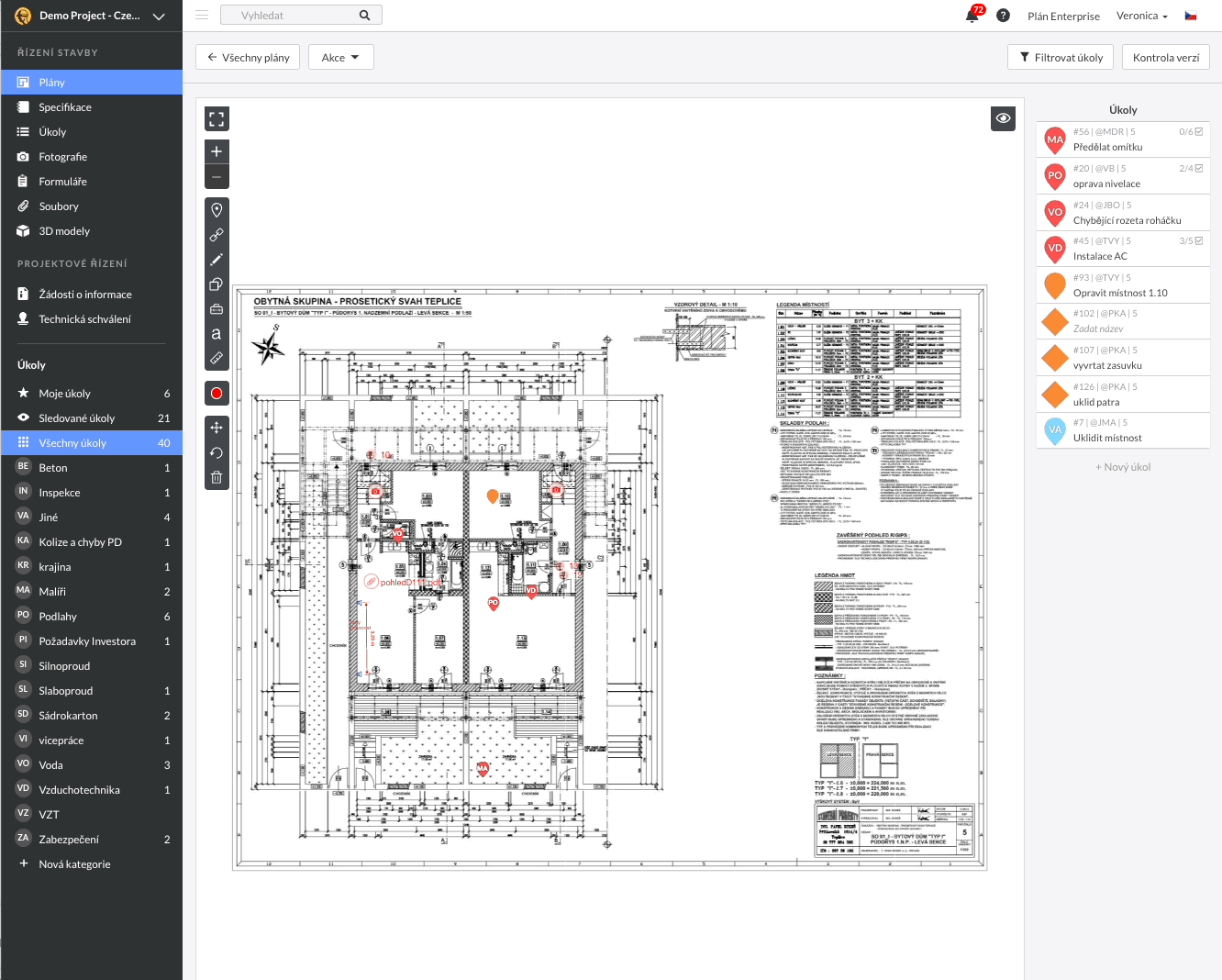Click the delete (trash) tool
This screenshot has width=1222, height=980.
coord(217,477)
